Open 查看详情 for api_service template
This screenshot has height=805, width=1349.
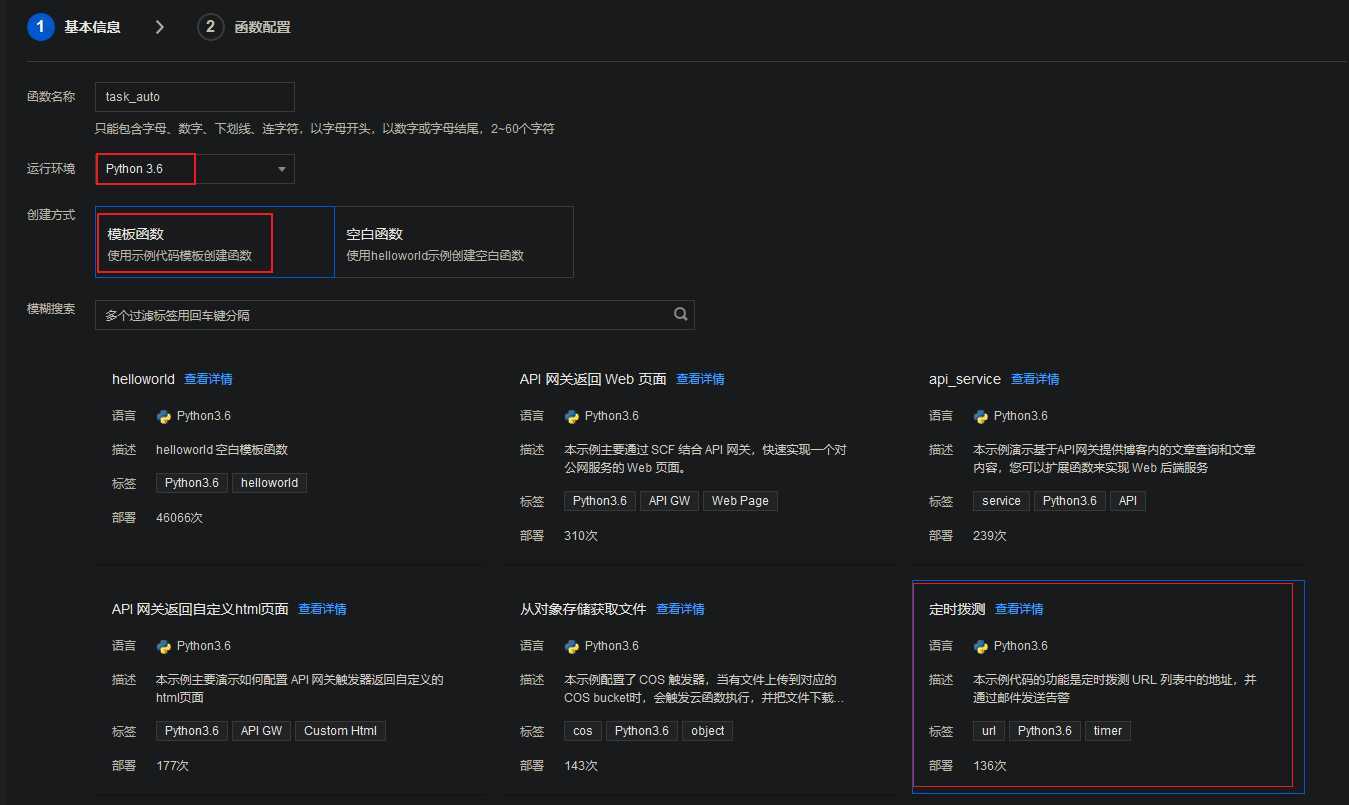point(1035,379)
